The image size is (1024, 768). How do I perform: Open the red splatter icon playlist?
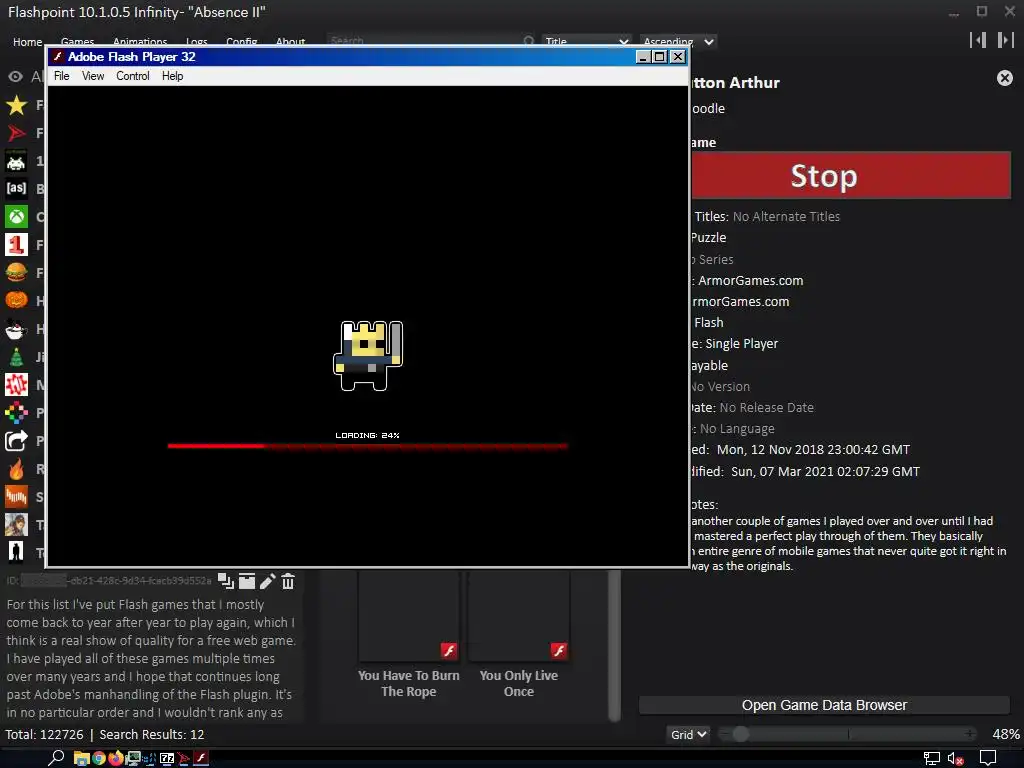(16, 385)
